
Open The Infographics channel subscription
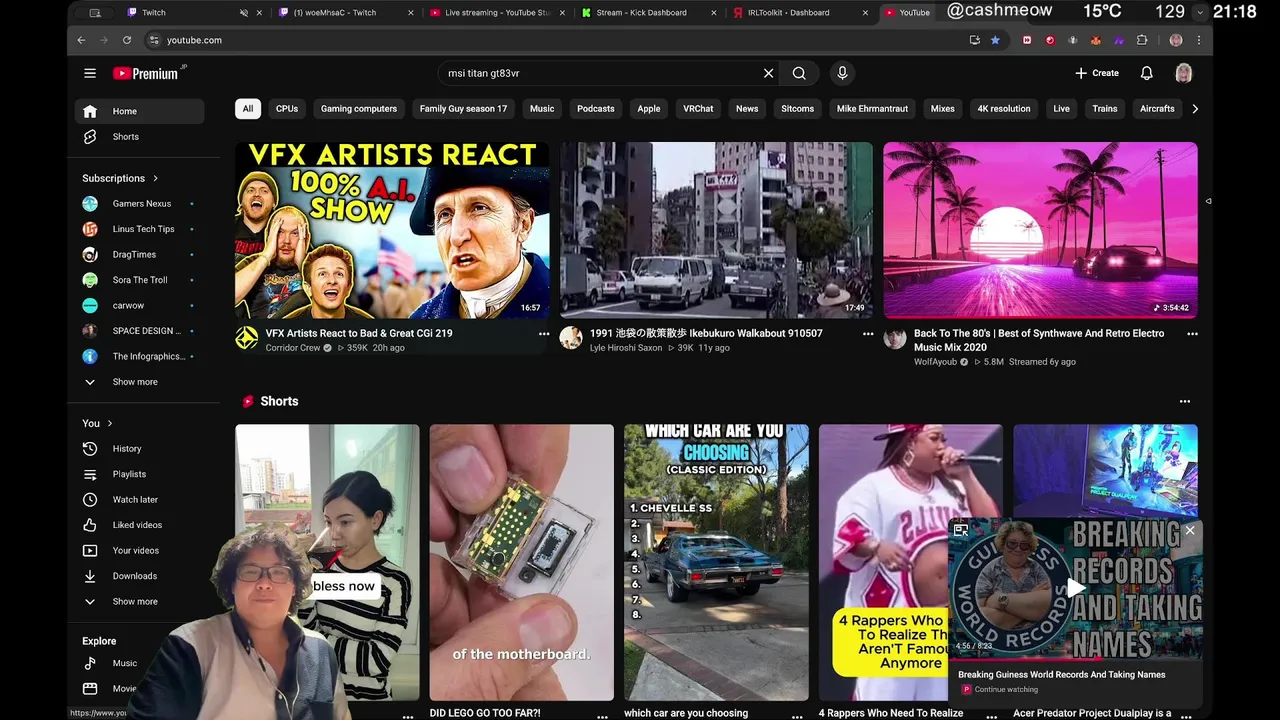[139, 356]
